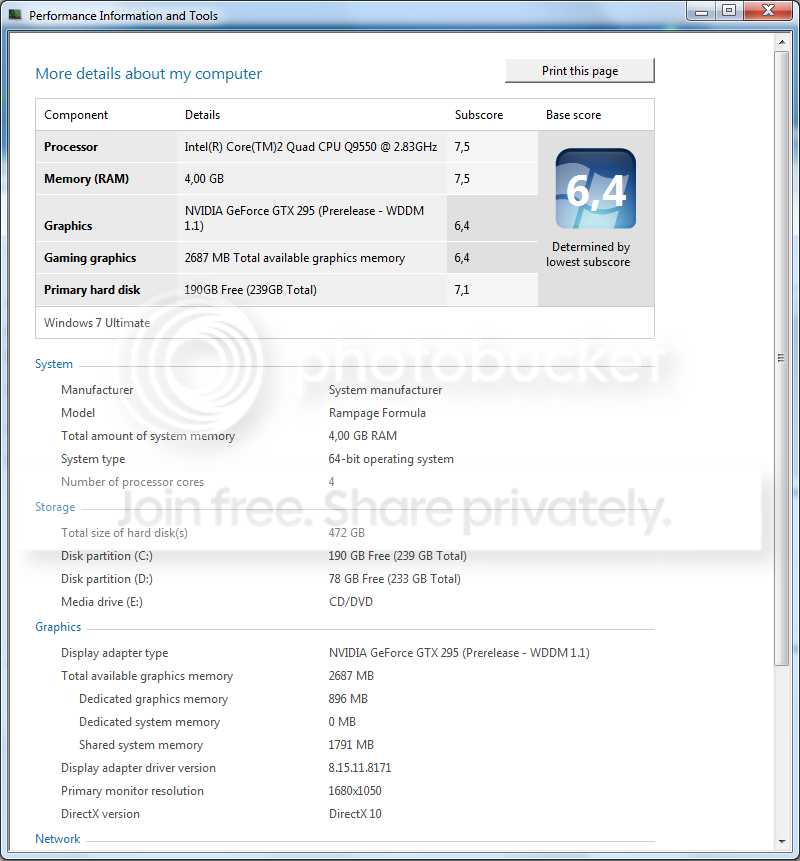Minimize the Performance Information window
This screenshot has height=861, width=800.
click(x=701, y=11)
